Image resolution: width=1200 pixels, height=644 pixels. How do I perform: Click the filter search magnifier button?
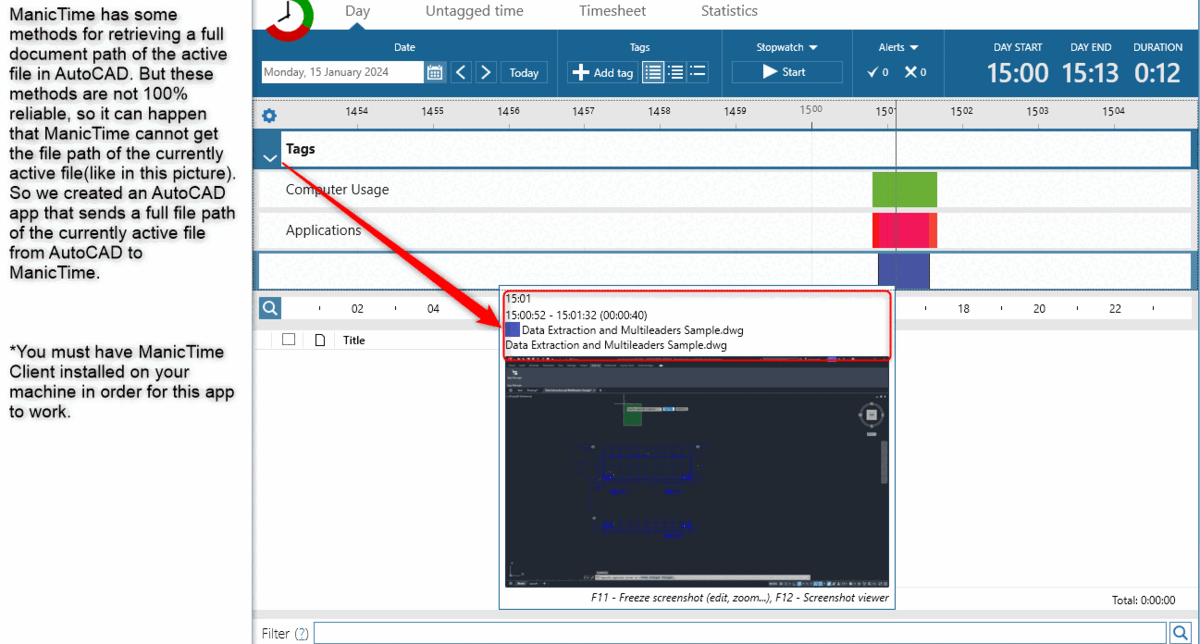point(1180,633)
